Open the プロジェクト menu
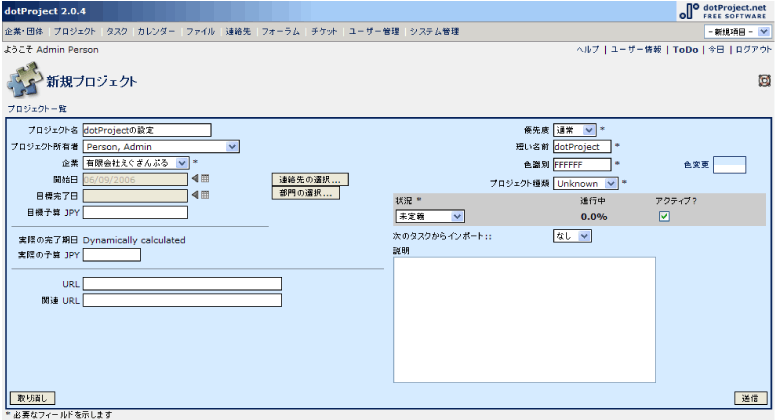The width and height of the screenshot is (780, 420). [x=74, y=31]
